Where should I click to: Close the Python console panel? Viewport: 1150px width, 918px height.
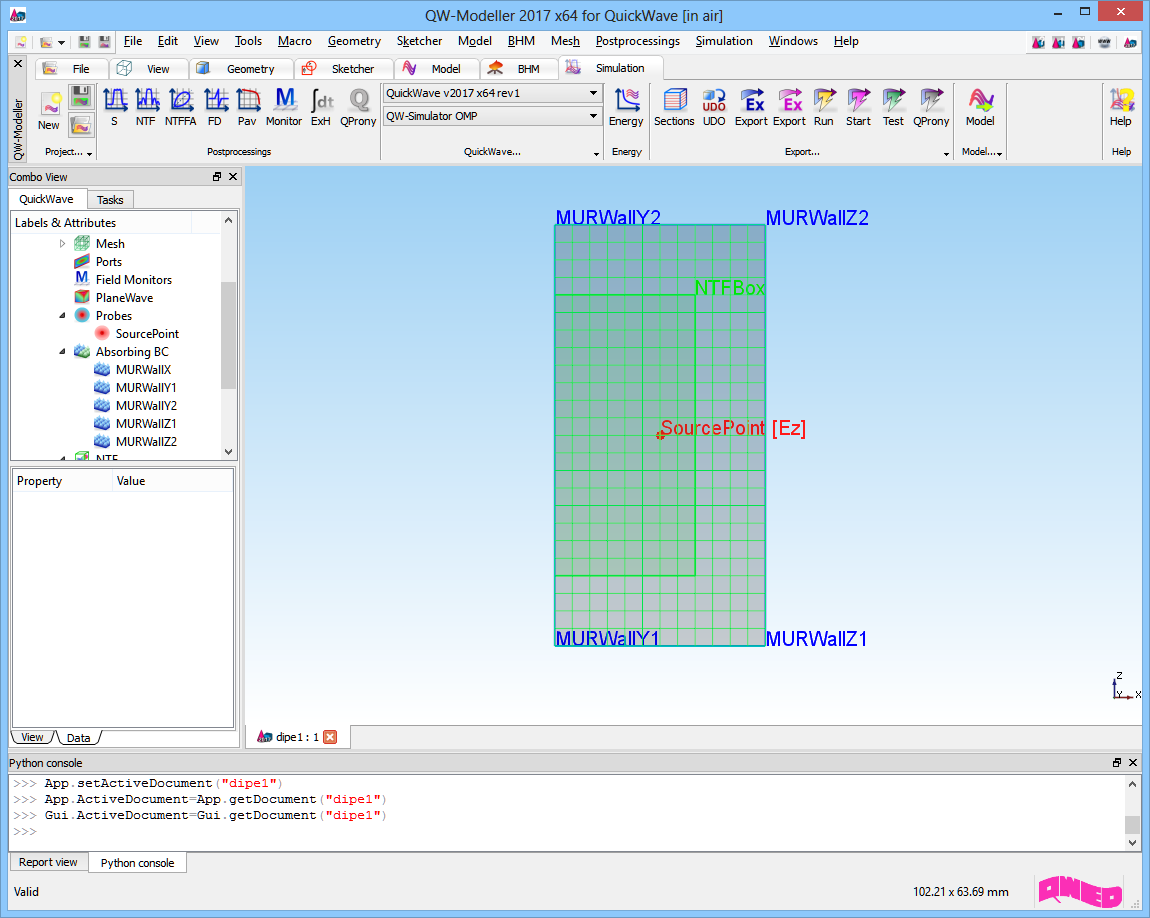[x=1133, y=763]
